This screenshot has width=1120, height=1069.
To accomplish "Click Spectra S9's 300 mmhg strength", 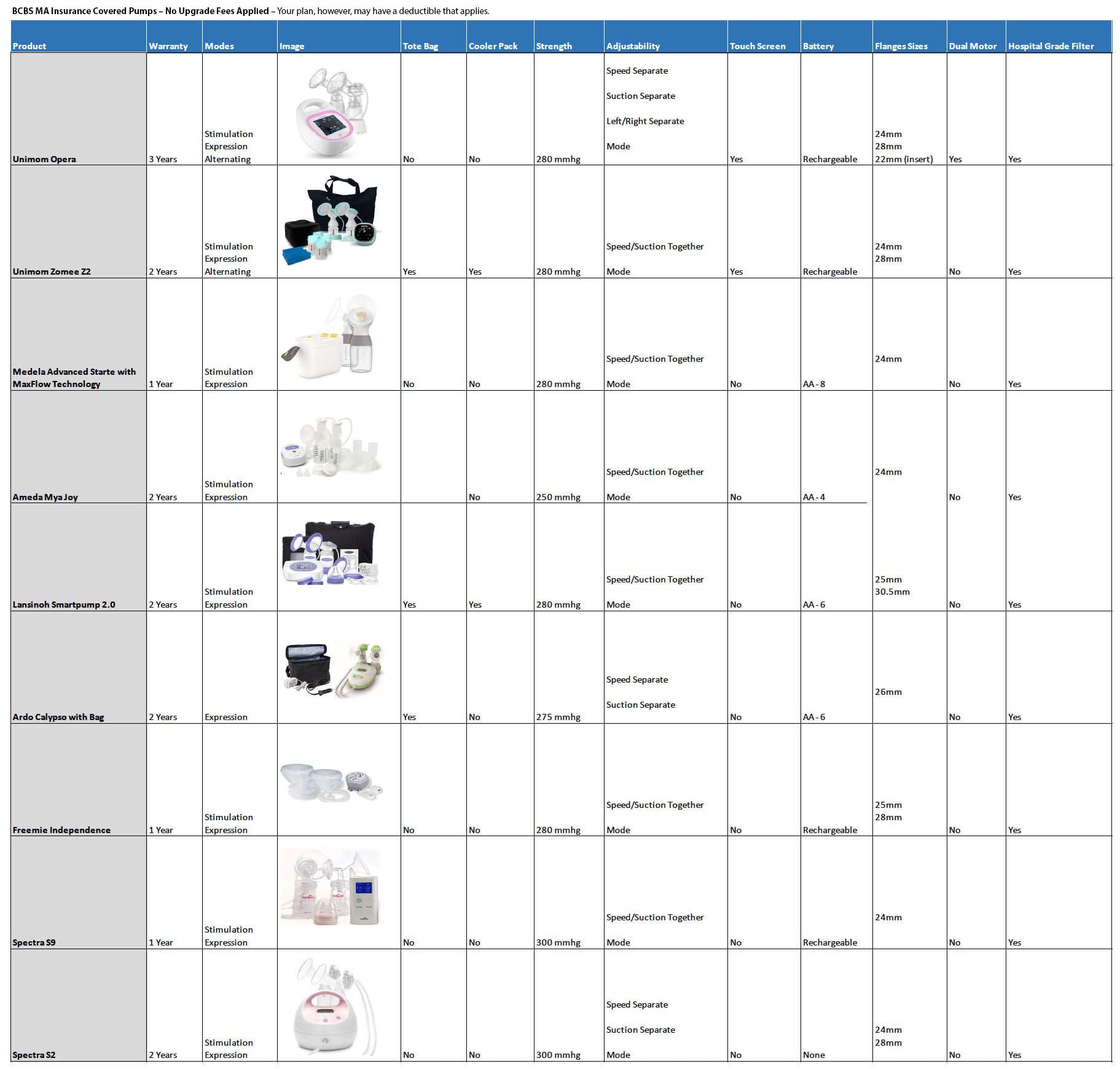I will point(558,942).
